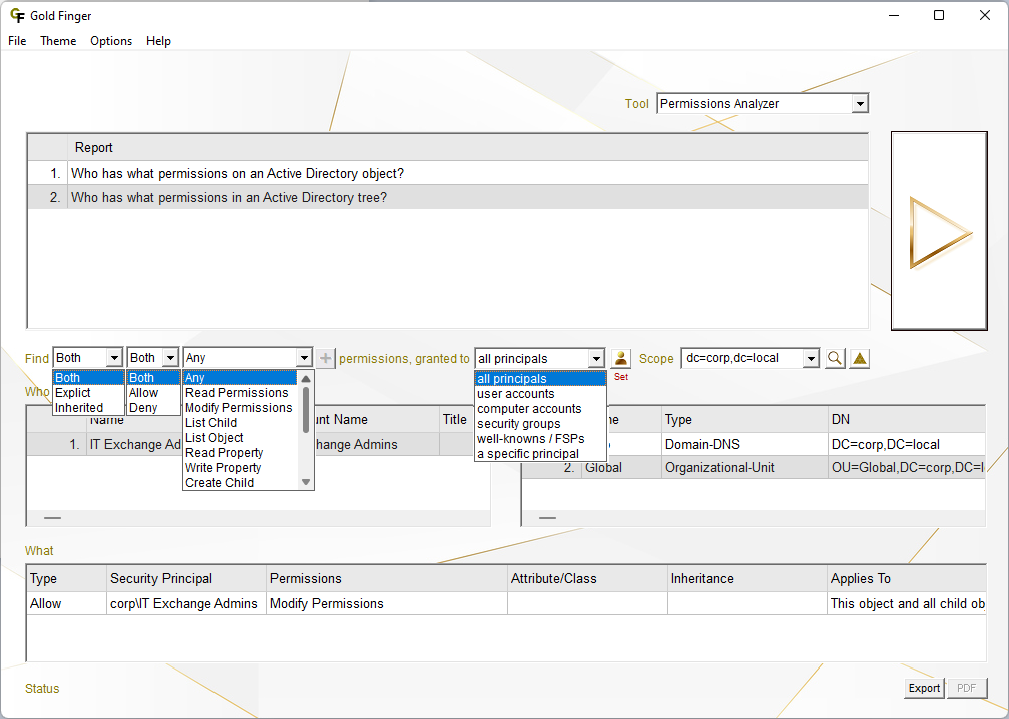Click the Gold Finger logo in title bar
The width and height of the screenshot is (1009, 719).
(x=17, y=15)
